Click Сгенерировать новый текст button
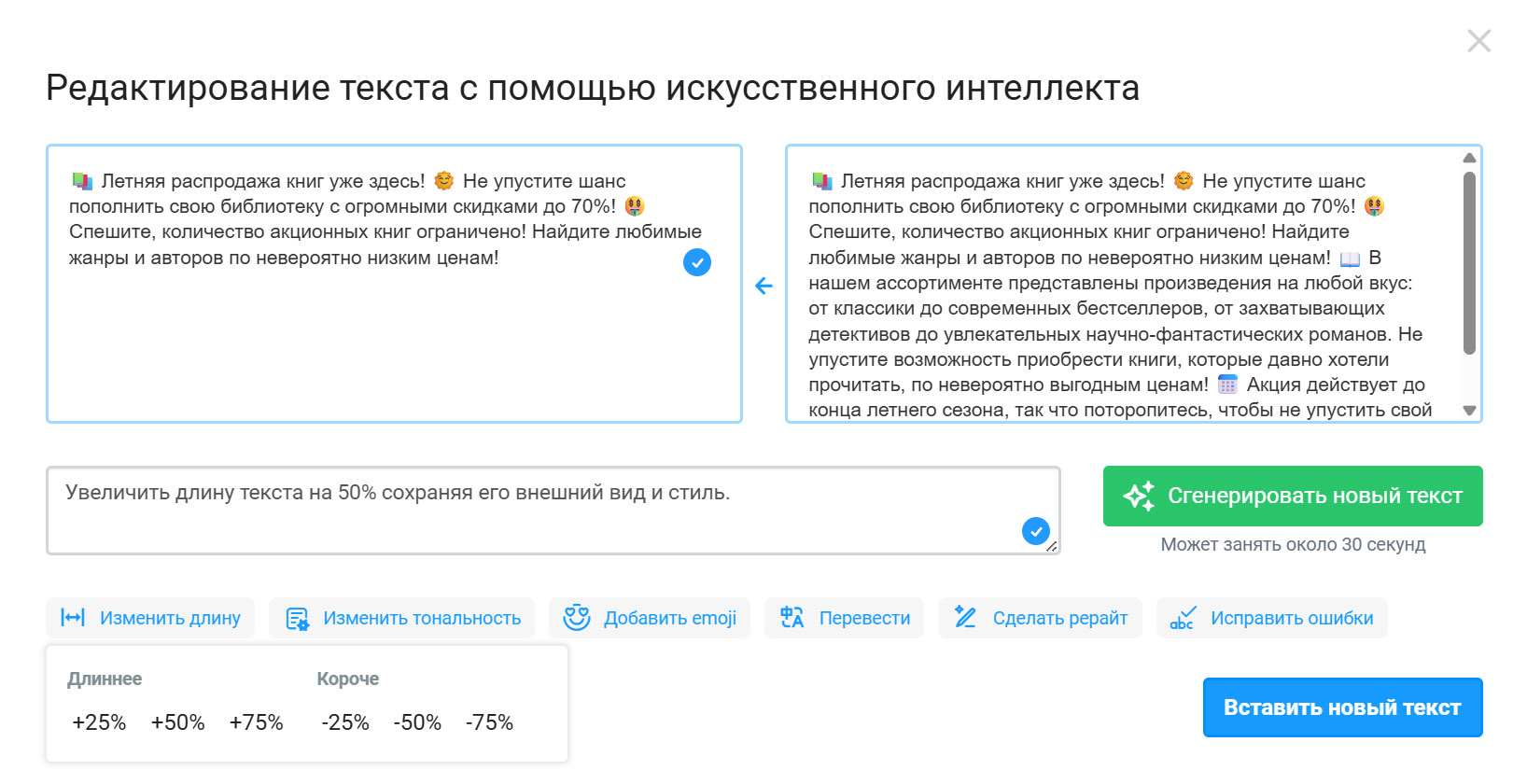The image size is (1527, 784). (1293, 496)
